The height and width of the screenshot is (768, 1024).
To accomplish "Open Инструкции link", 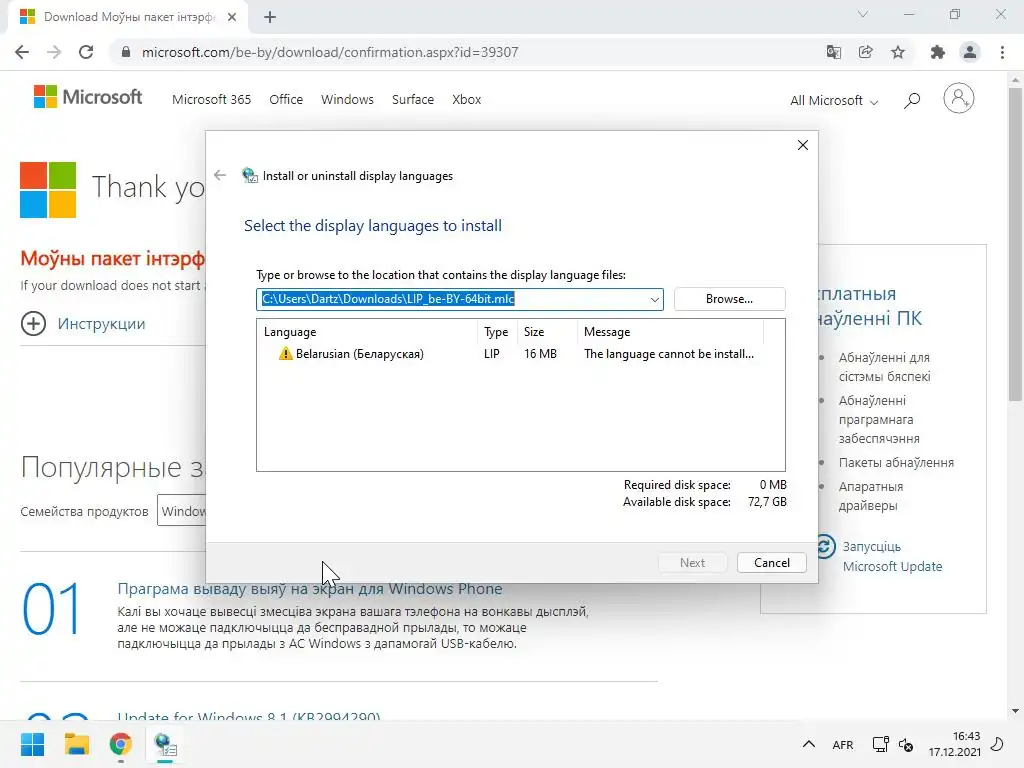I will [101, 323].
